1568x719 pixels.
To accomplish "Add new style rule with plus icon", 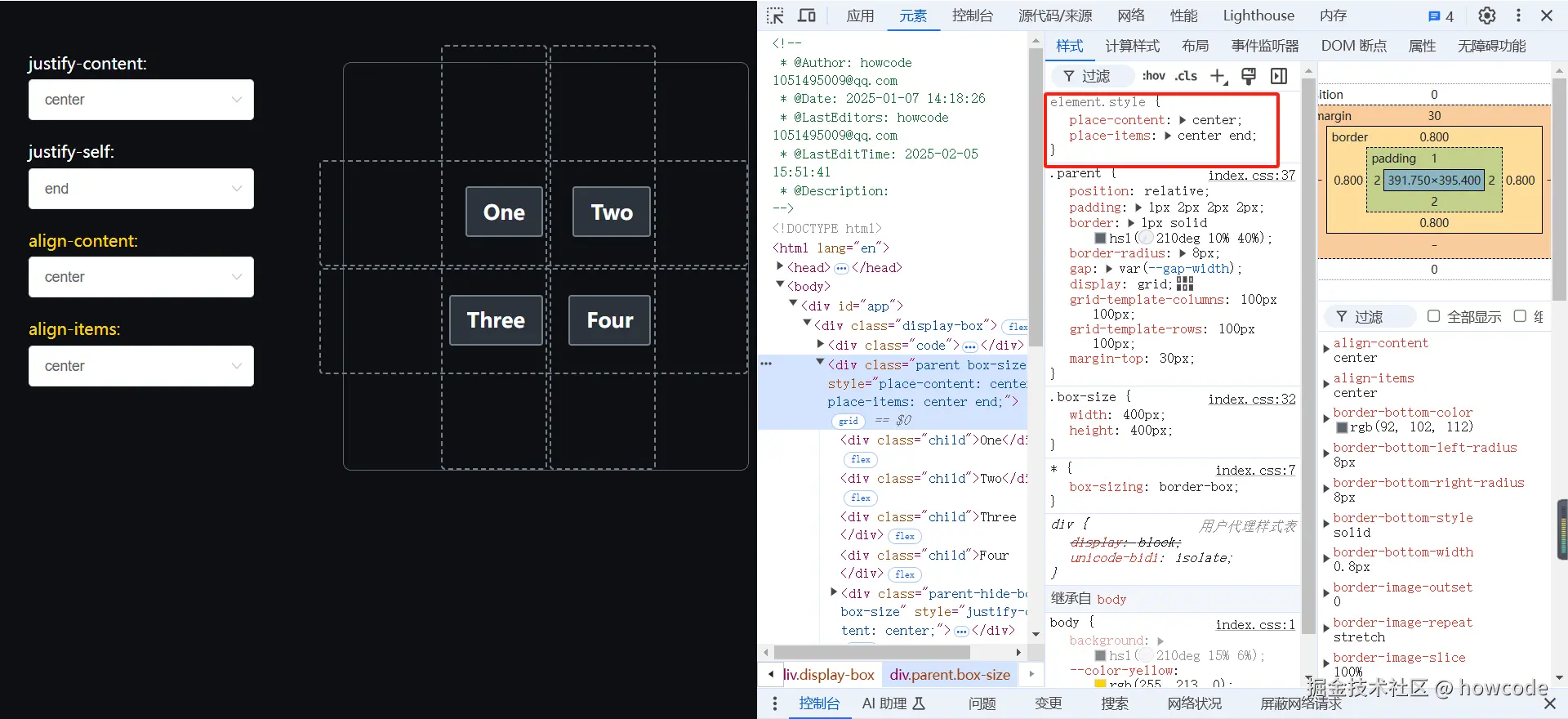I will pyautogui.click(x=1218, y=76).
